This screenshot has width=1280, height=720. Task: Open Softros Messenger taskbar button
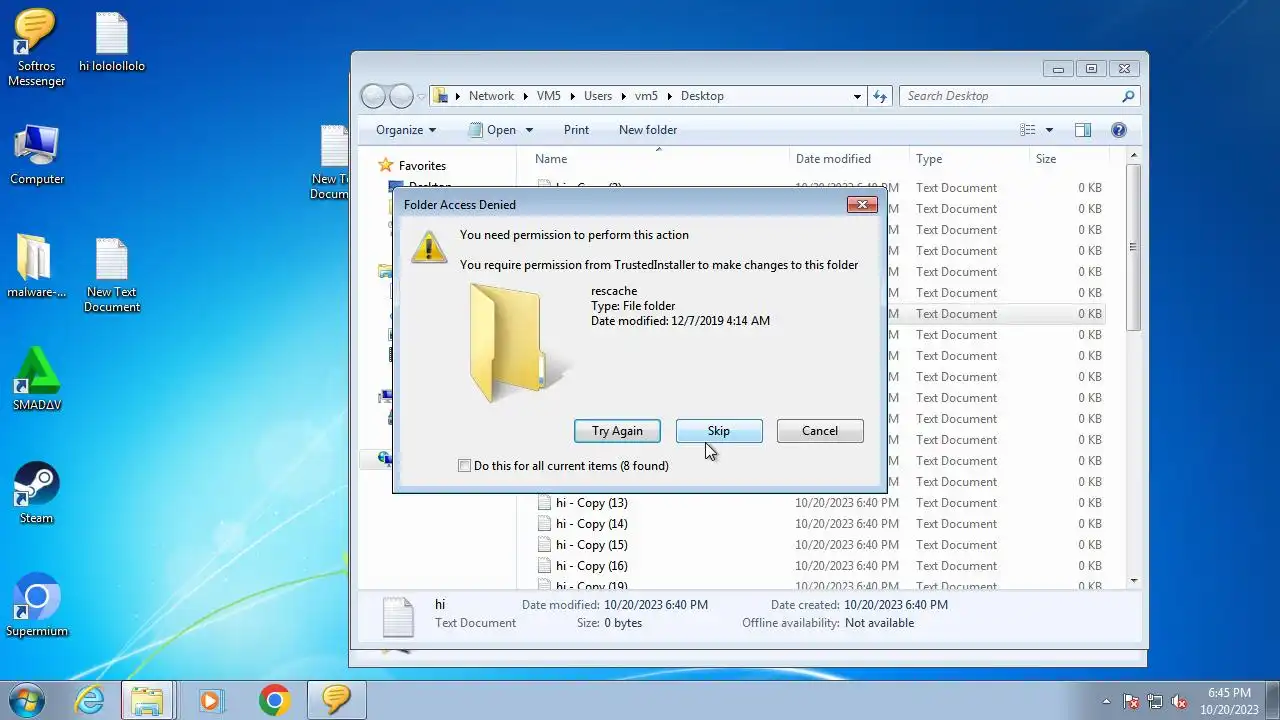click(x=336, y=699)
